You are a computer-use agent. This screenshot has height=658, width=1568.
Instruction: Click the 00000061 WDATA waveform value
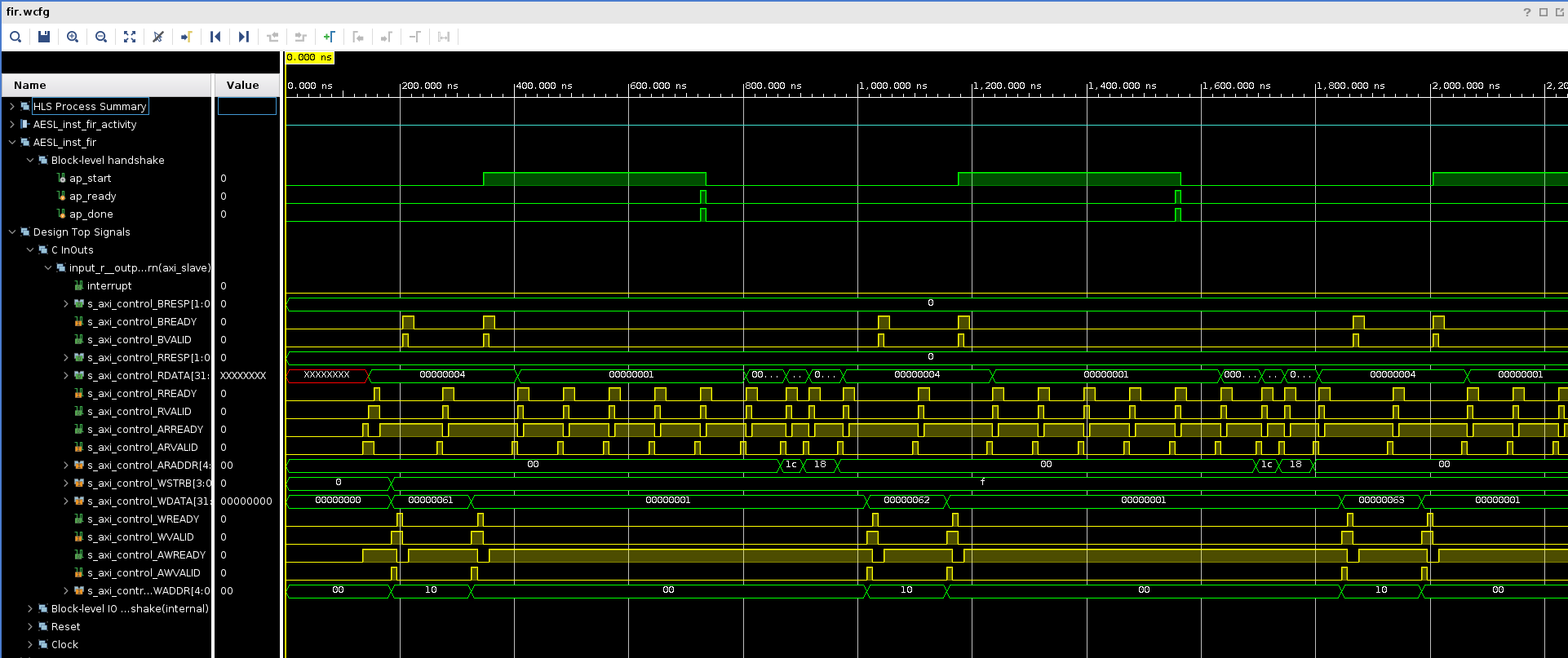[431, 501]
